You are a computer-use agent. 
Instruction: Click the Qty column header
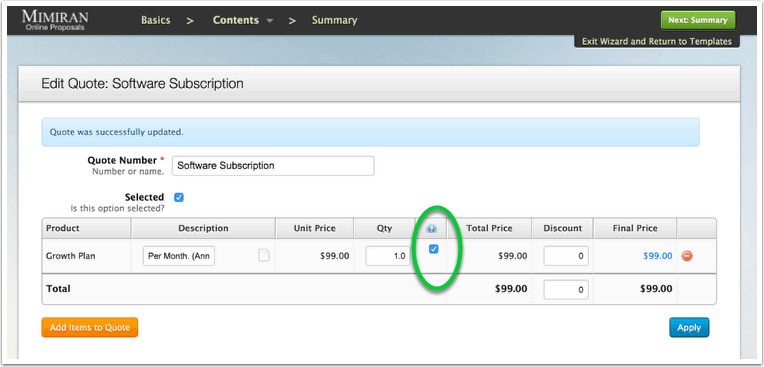[384, 228]
